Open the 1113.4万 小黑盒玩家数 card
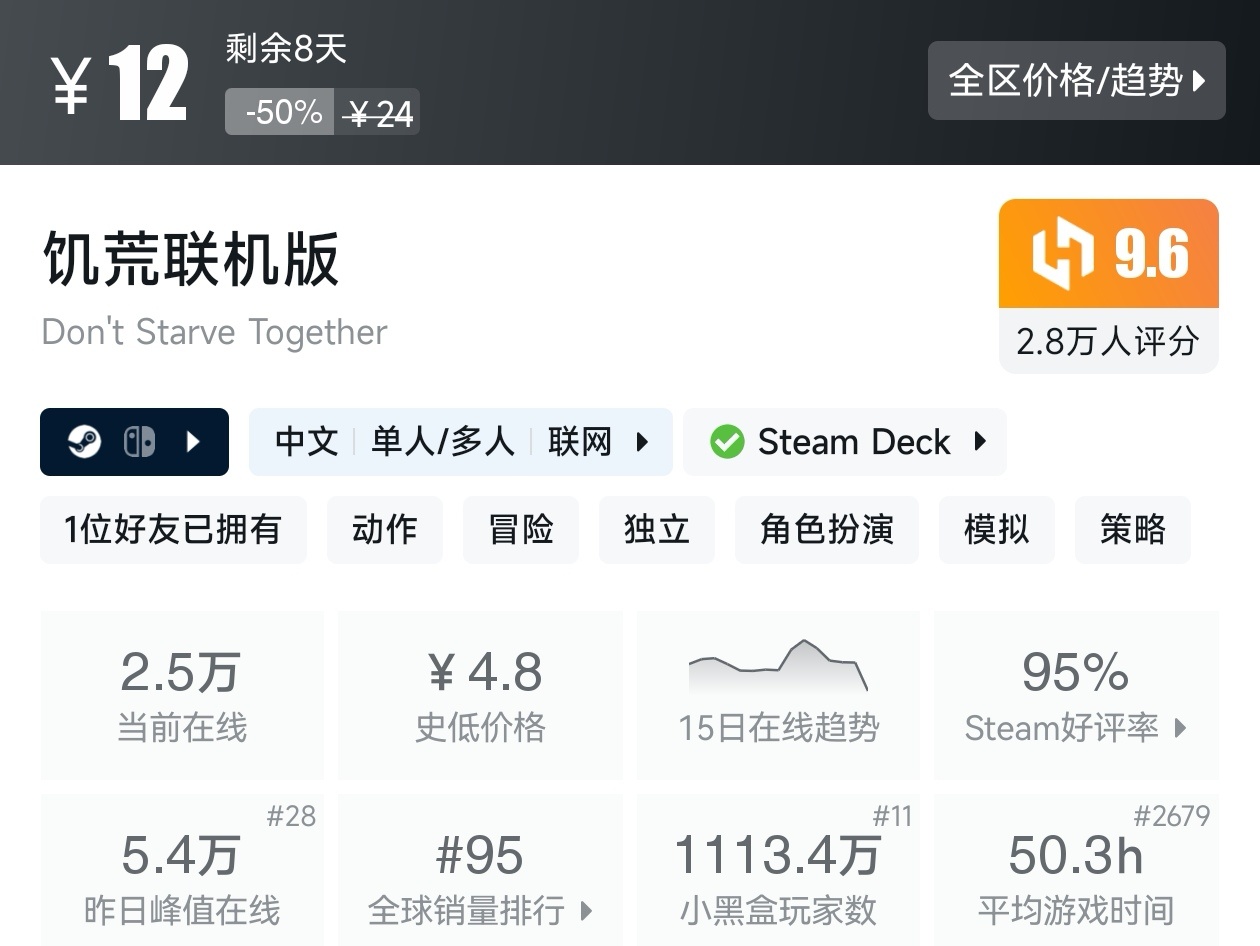This screenshot has width=1260, height=946. (x=778, y=870)
